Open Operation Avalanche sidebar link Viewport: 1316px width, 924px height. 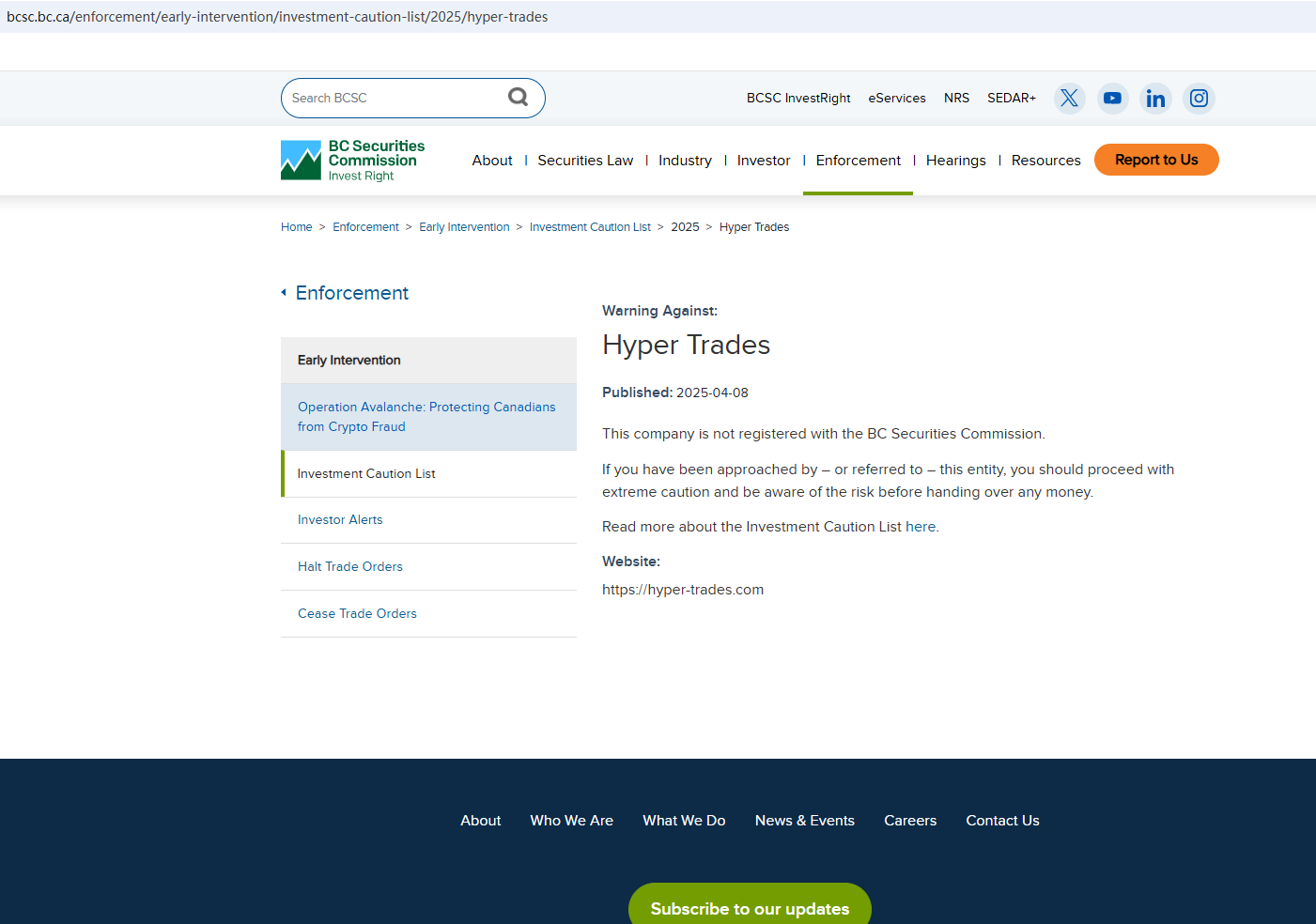pos(426,417)
